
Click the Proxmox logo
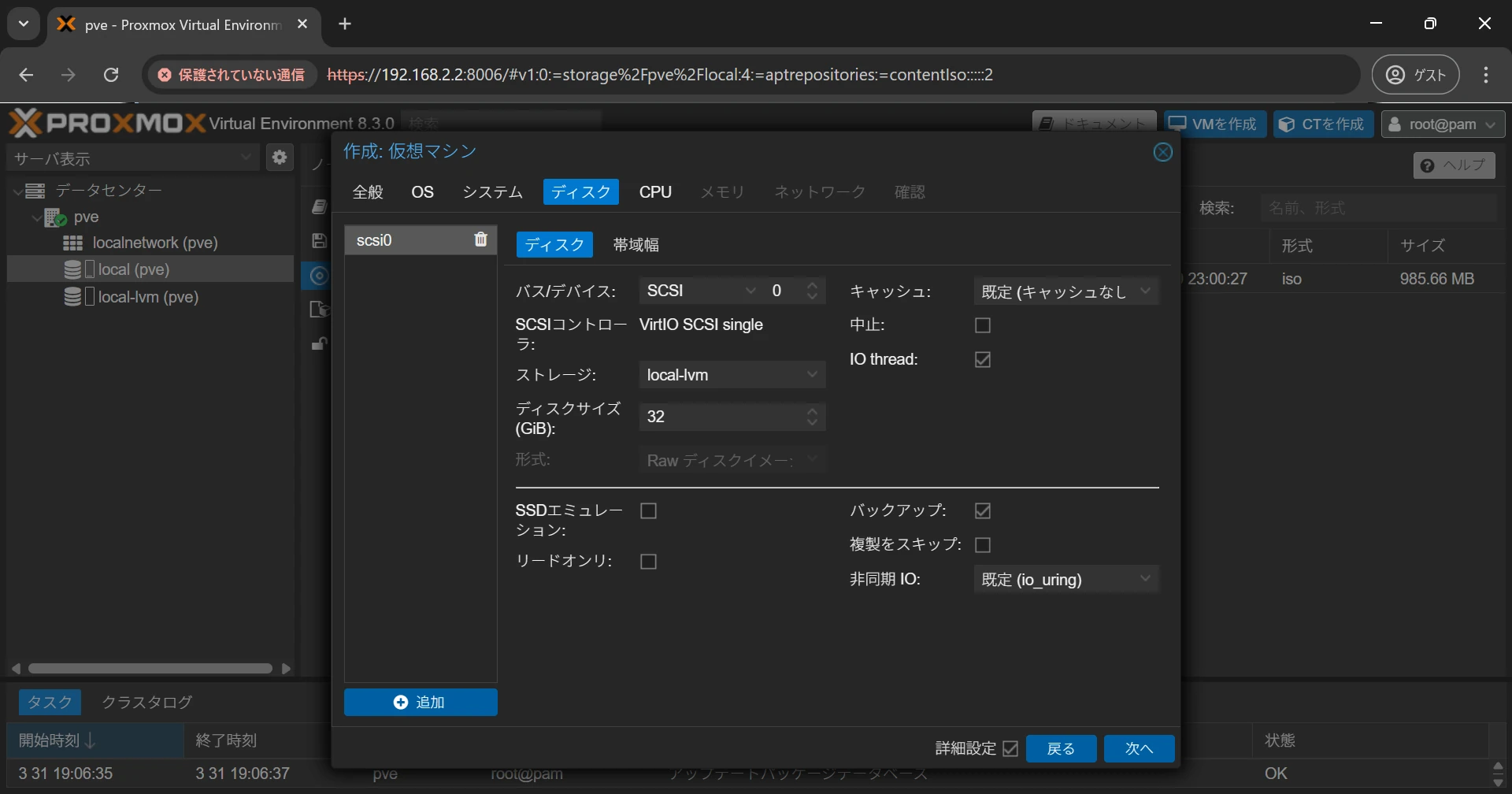pos(106,123)
